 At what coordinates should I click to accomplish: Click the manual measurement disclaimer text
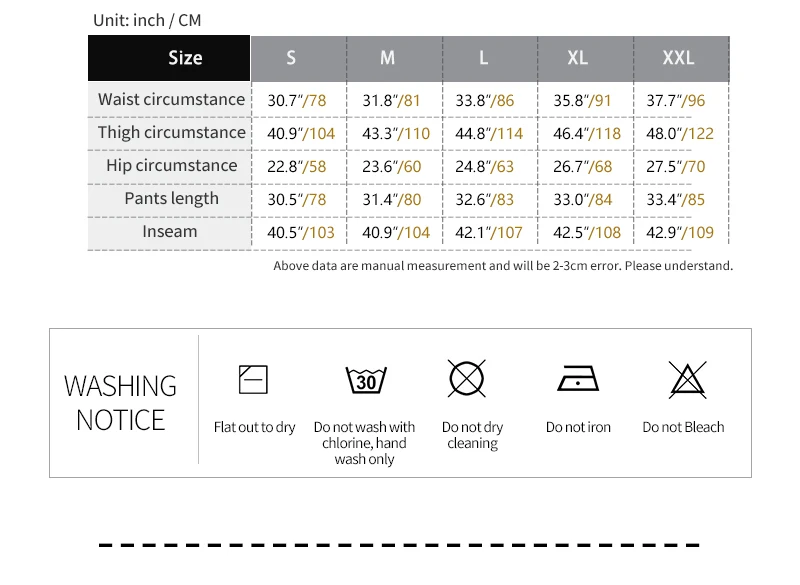503,266
